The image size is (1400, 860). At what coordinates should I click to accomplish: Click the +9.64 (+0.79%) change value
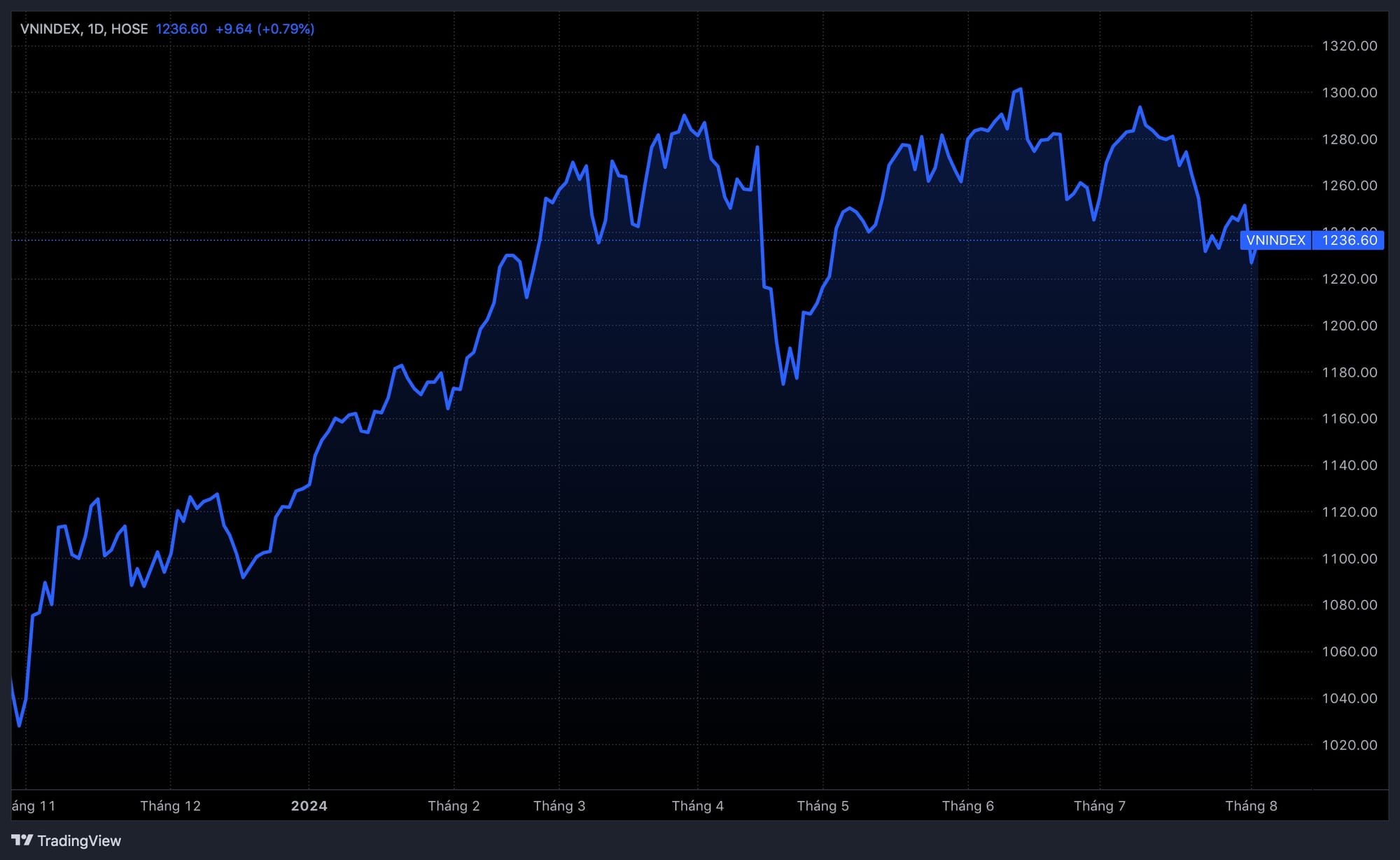tap(265, 29)
